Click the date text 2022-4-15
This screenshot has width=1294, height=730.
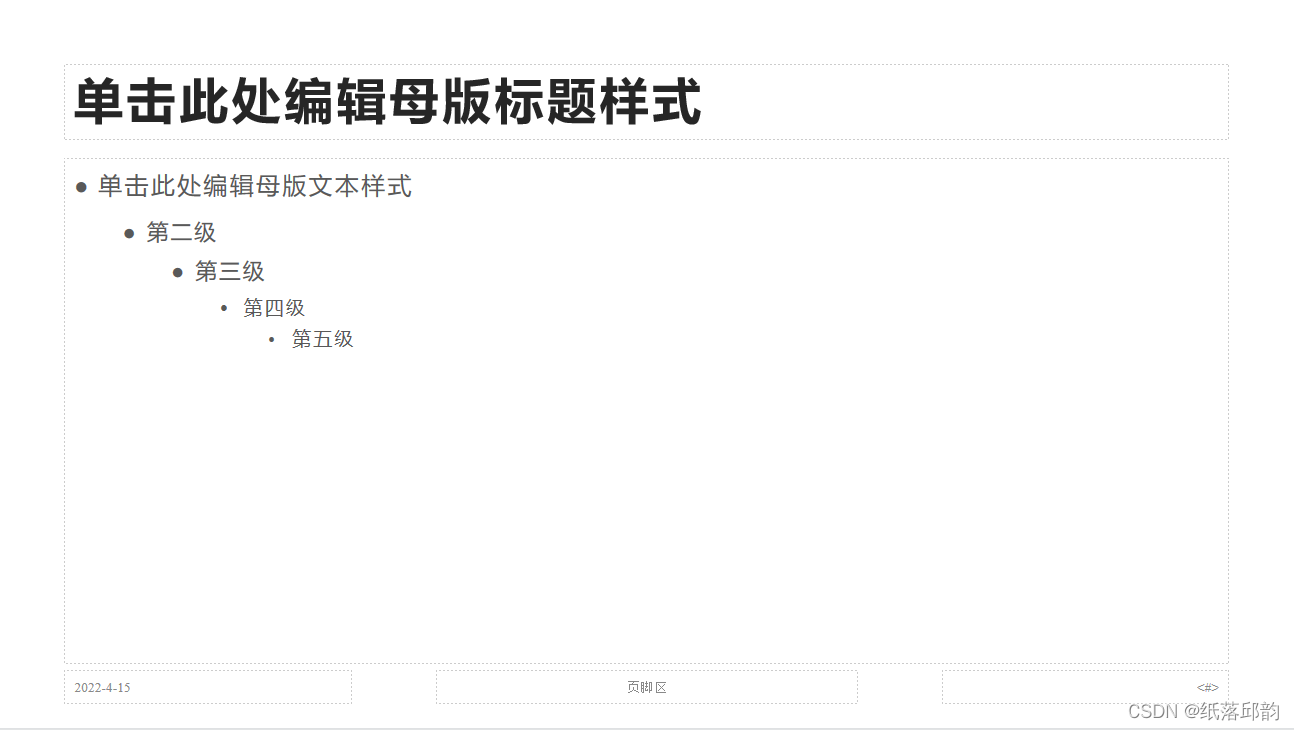coord(102,688)
